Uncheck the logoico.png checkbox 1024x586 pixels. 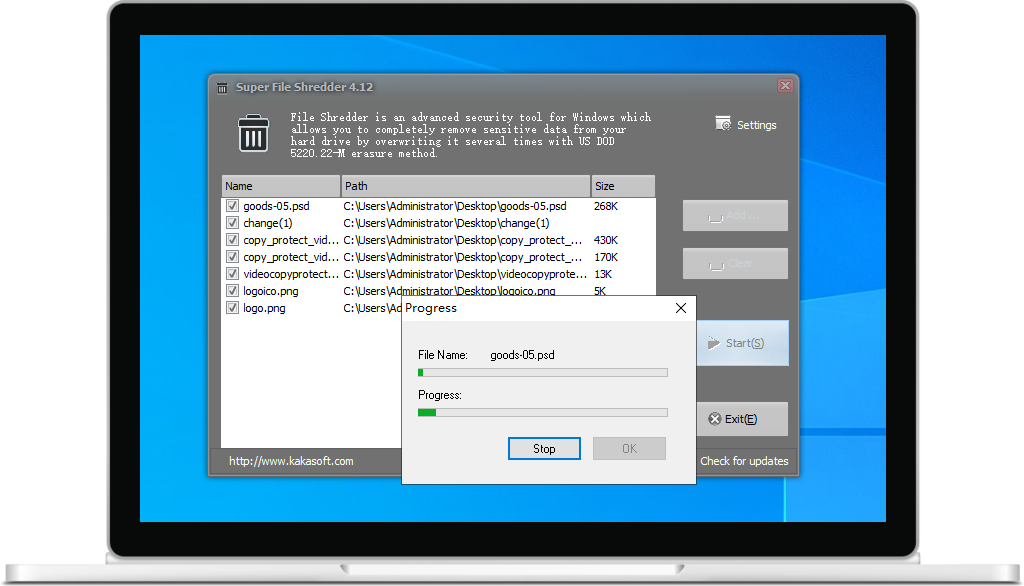click(232, 291)
